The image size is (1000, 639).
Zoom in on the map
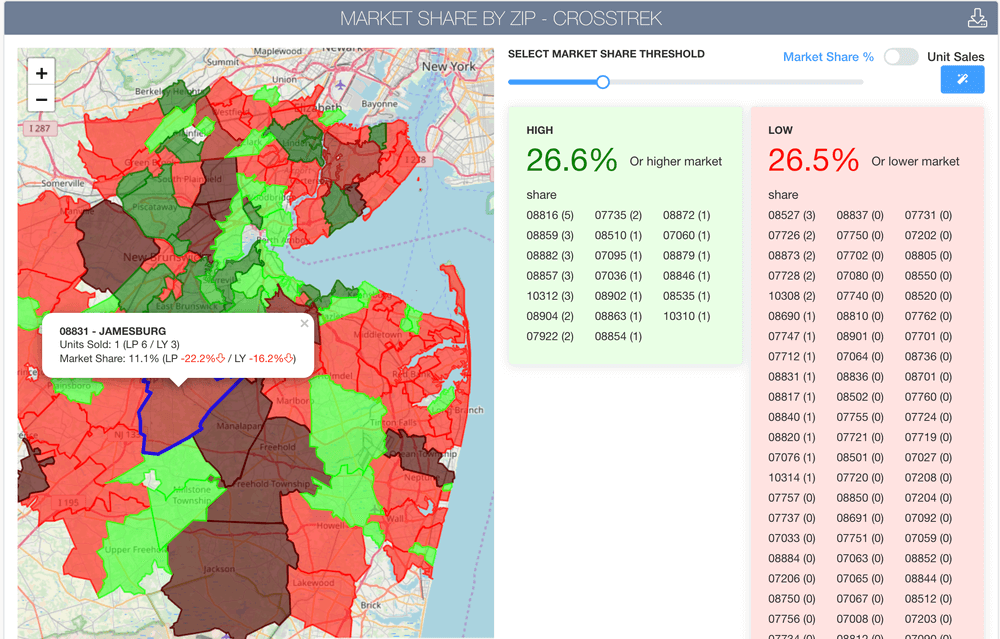41,73
